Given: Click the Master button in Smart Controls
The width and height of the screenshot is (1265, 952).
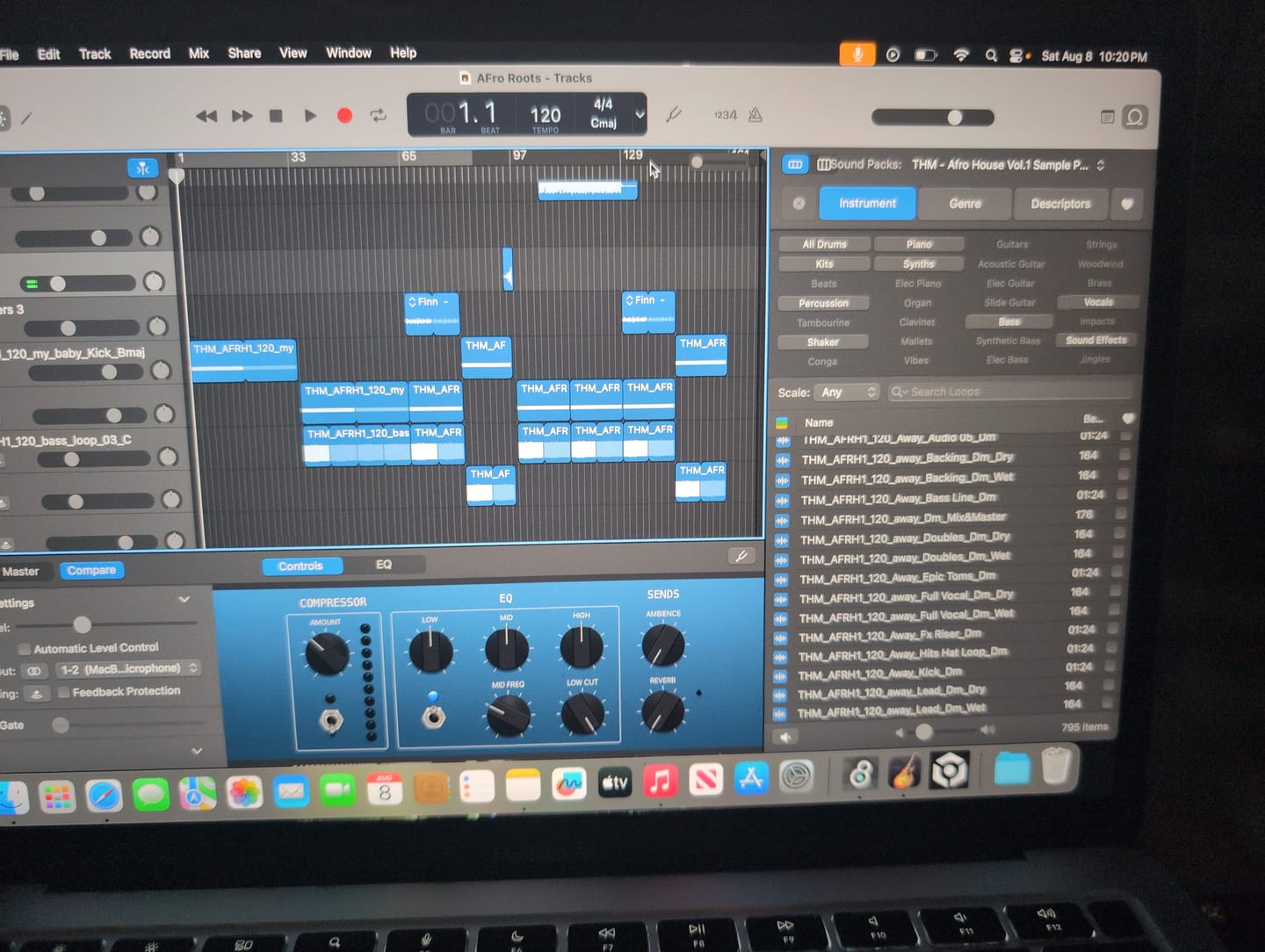Looking at the screenshot, I should 21,571.
